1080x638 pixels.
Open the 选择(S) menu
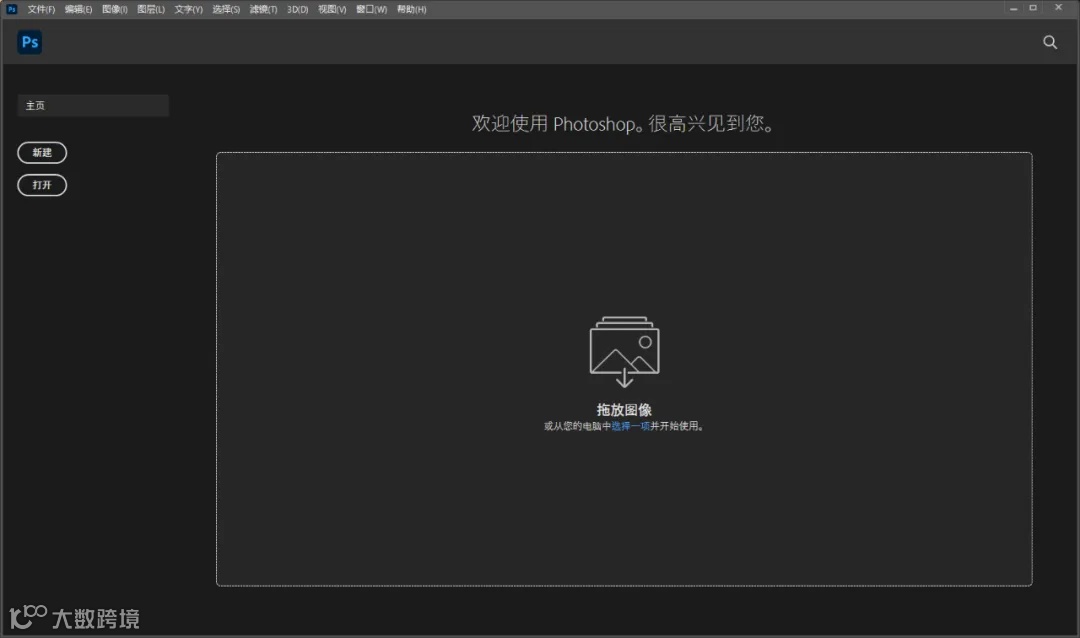pyautogui.click(x=226, y=10)
